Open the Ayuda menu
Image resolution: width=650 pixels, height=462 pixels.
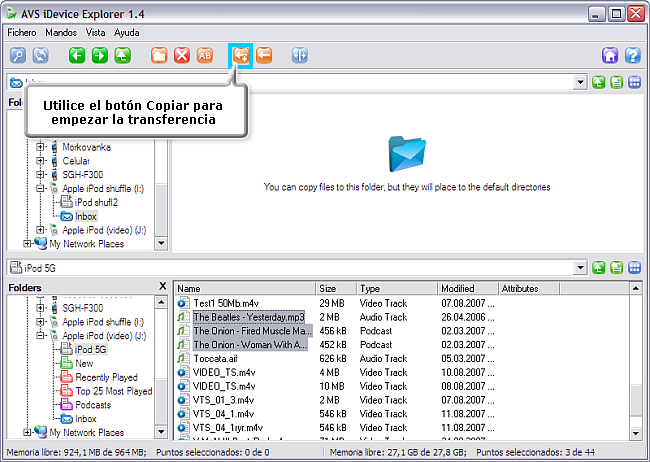point(126,32)
